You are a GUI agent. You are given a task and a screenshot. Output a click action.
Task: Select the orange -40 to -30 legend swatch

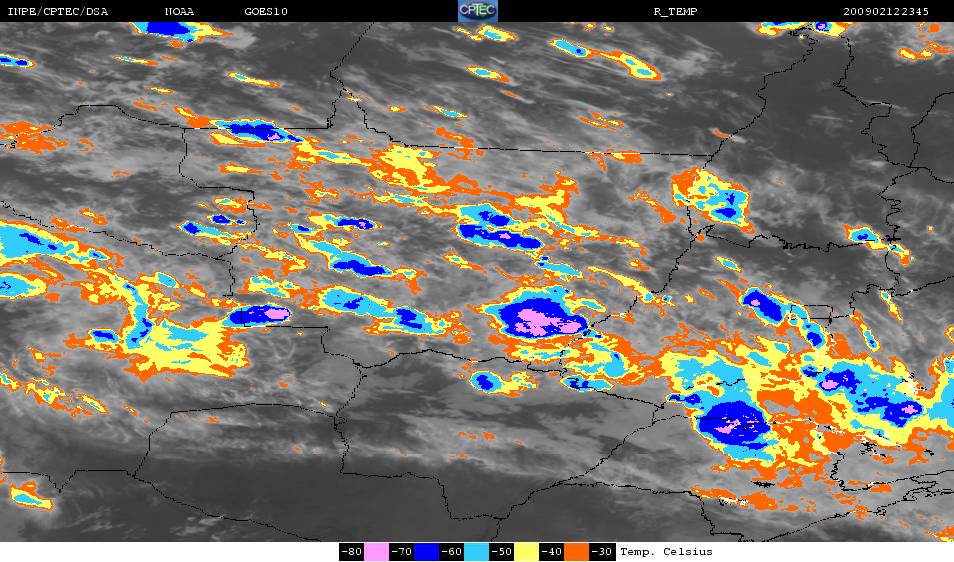[576, 552]
